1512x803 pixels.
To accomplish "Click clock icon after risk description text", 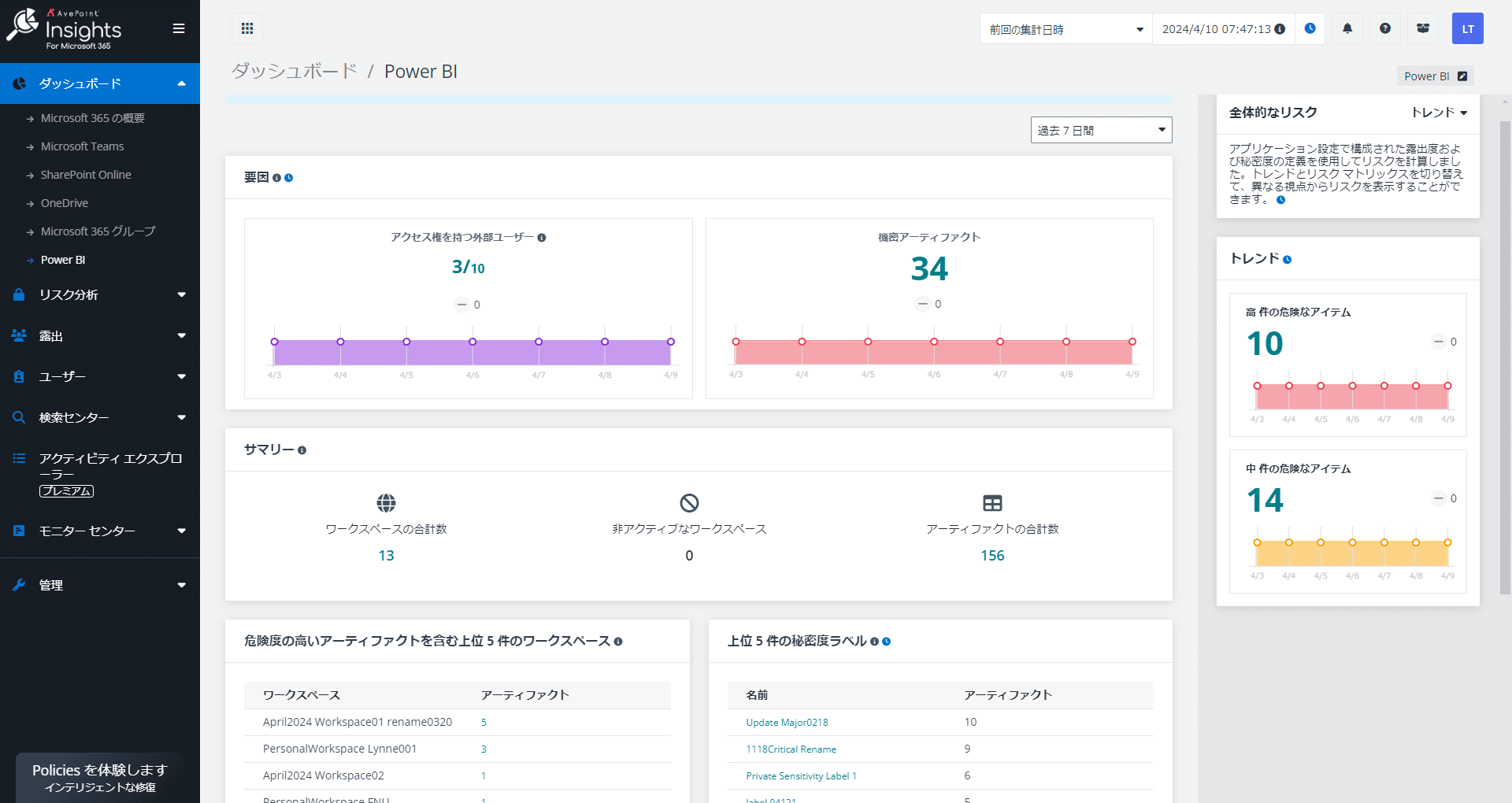I will coord(1281,200).
